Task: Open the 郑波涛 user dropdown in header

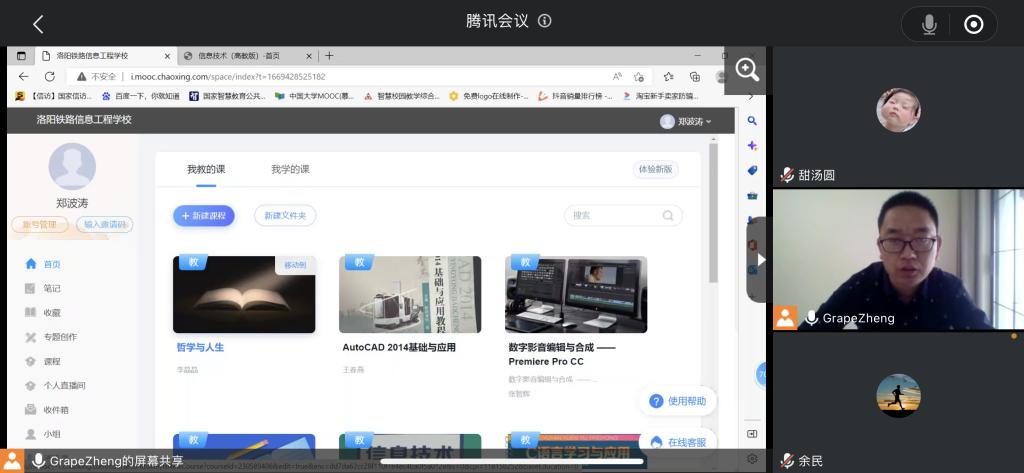Action: 686,121
